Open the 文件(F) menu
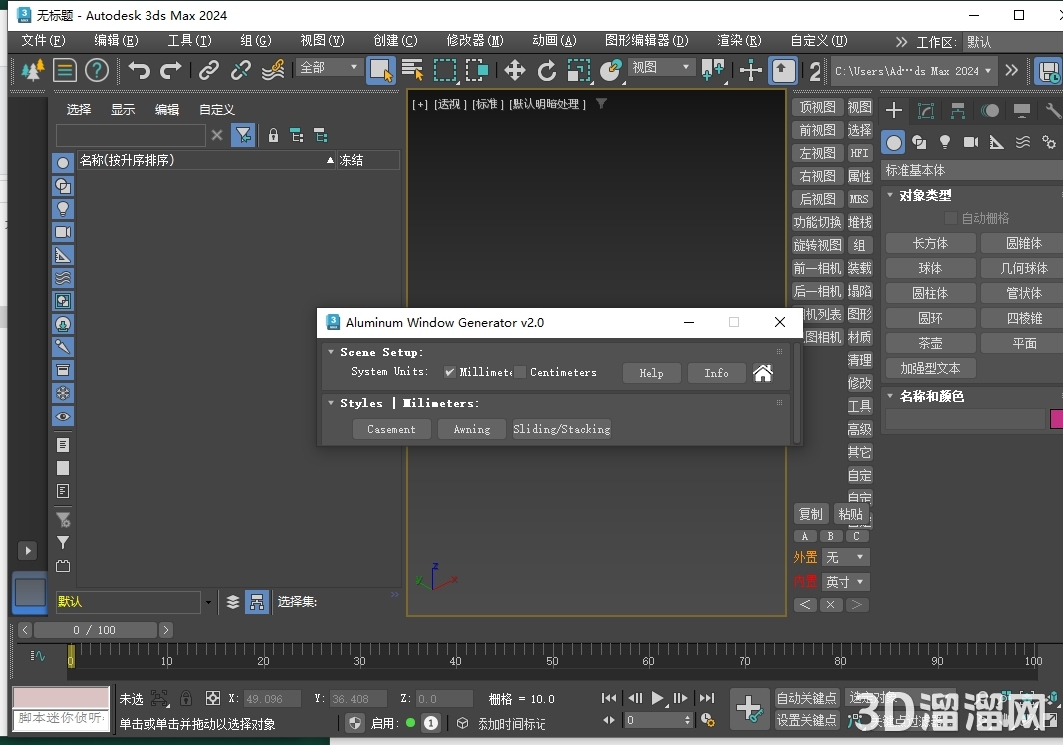Viewport: 1063px width, 745px height. tap(43, 41)
